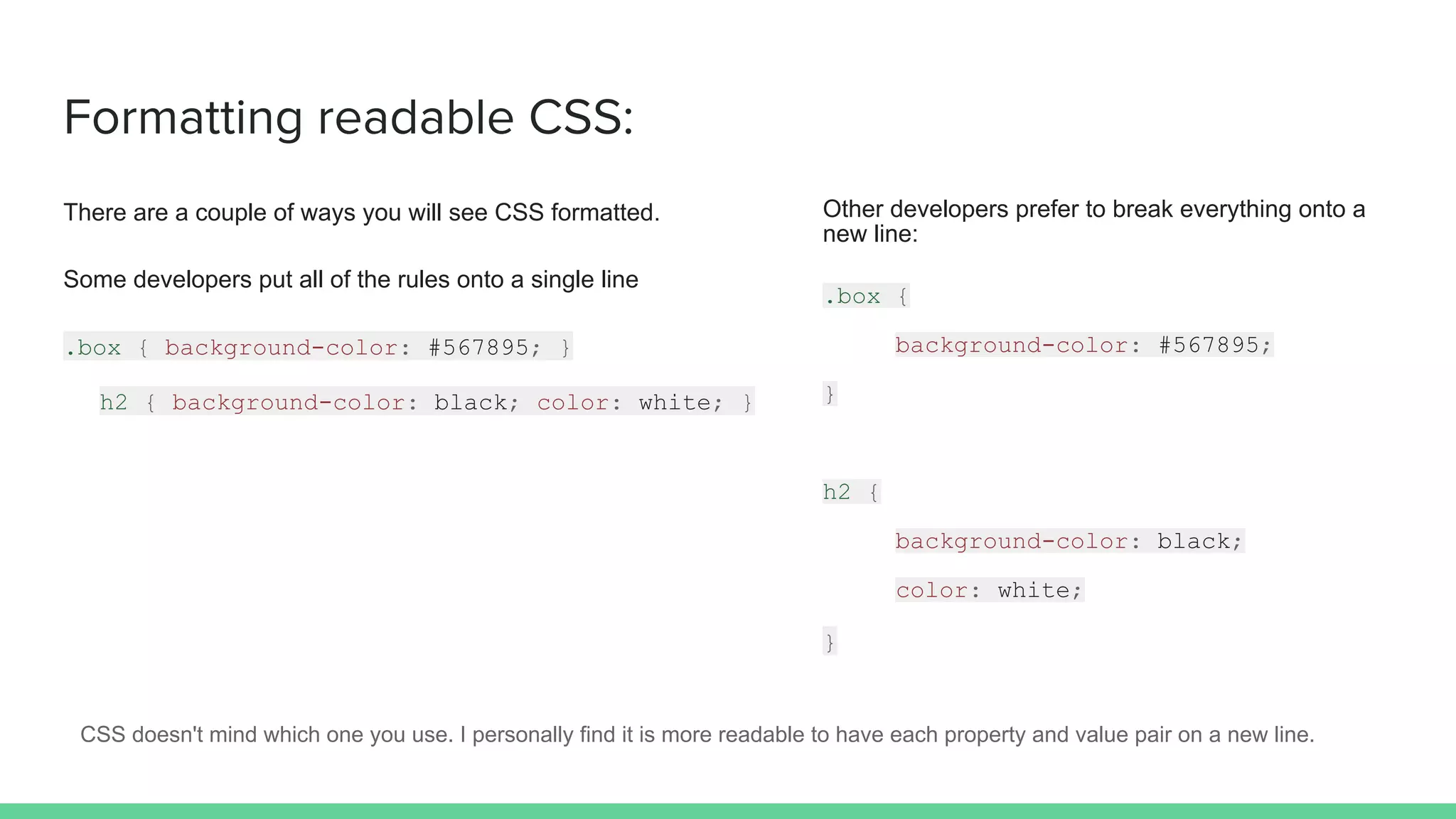Click the "color" property in the single-line h2 rule
The width and height of the screenshot is (1456, 819).
point(573,402)
